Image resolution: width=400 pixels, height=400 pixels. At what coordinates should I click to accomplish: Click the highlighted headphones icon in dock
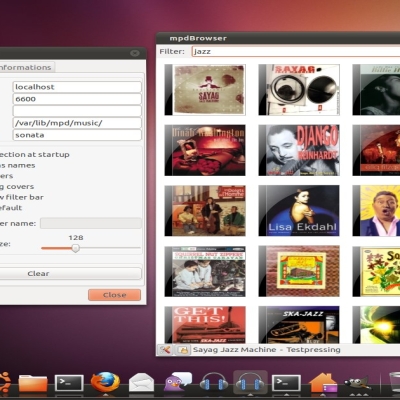250,382
